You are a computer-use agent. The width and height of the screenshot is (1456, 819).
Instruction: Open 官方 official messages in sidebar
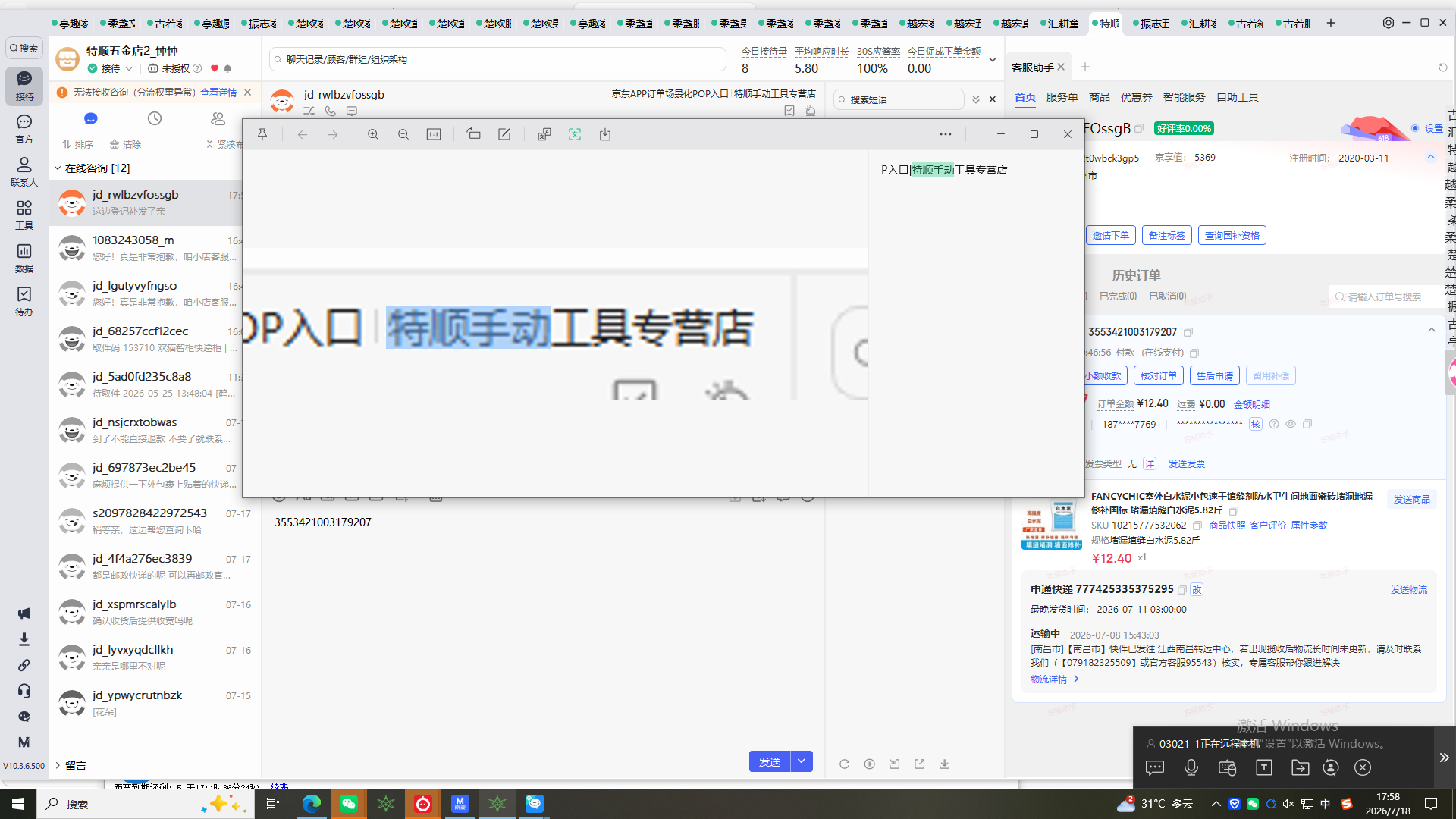(24, 129)
